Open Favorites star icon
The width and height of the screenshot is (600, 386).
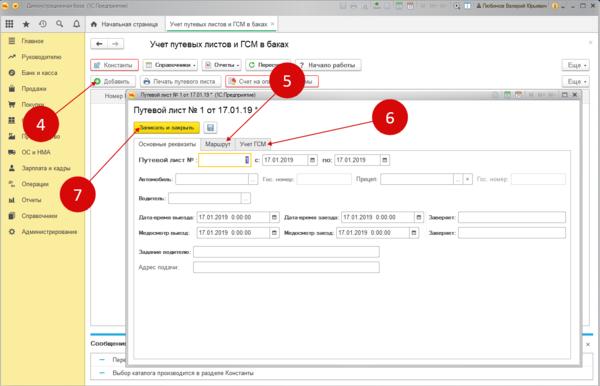[x=26, y=24]
